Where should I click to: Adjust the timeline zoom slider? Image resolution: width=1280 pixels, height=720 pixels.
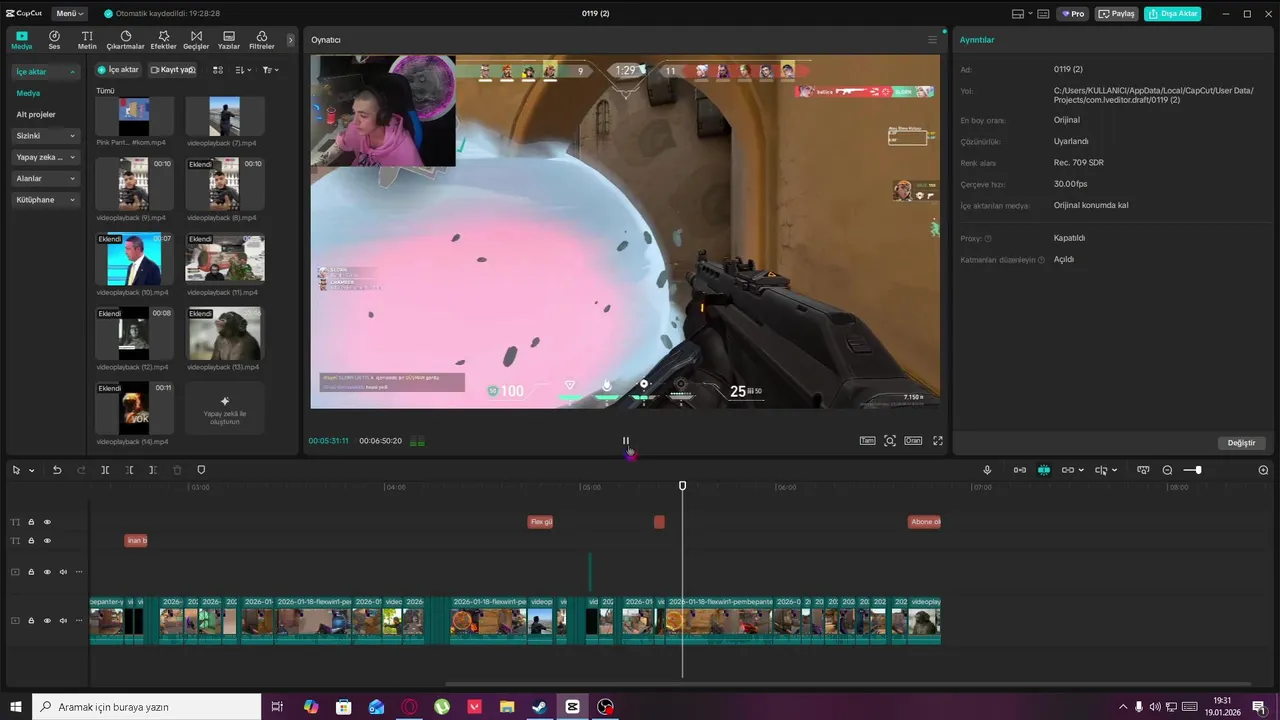coord(1198,470)
